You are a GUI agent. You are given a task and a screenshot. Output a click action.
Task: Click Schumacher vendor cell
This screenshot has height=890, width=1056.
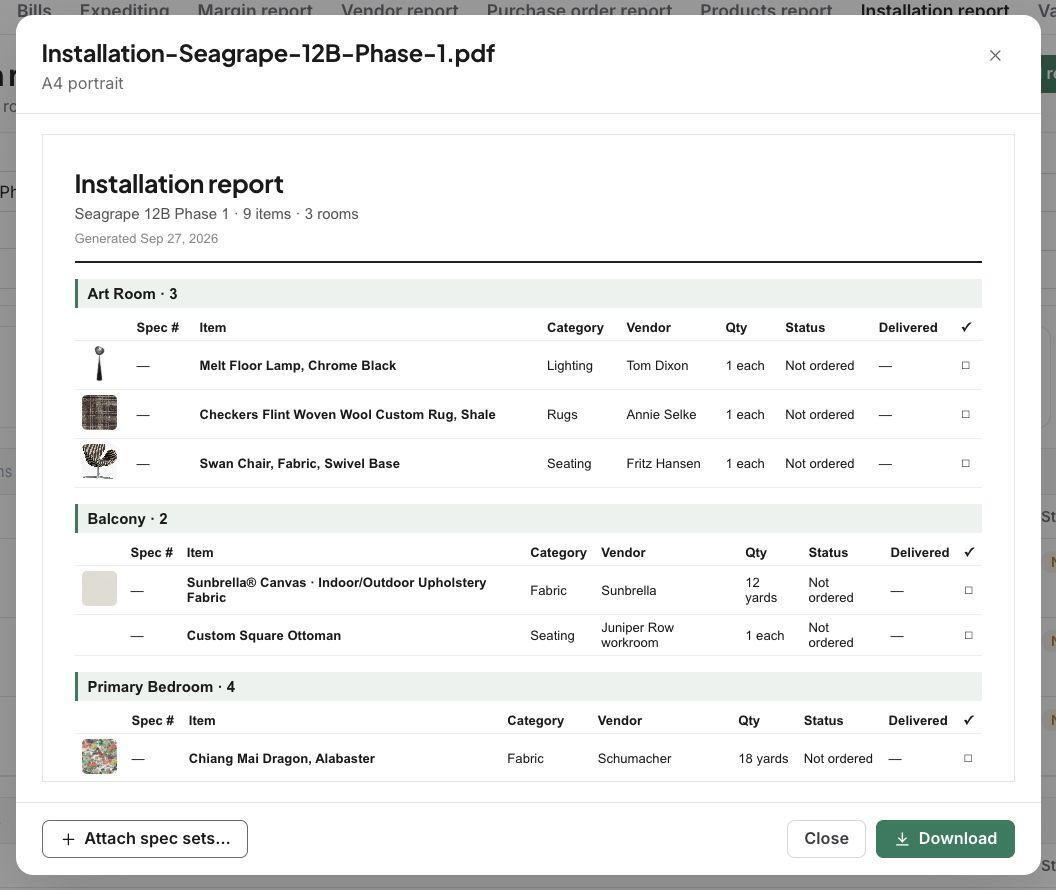(634, 759)
